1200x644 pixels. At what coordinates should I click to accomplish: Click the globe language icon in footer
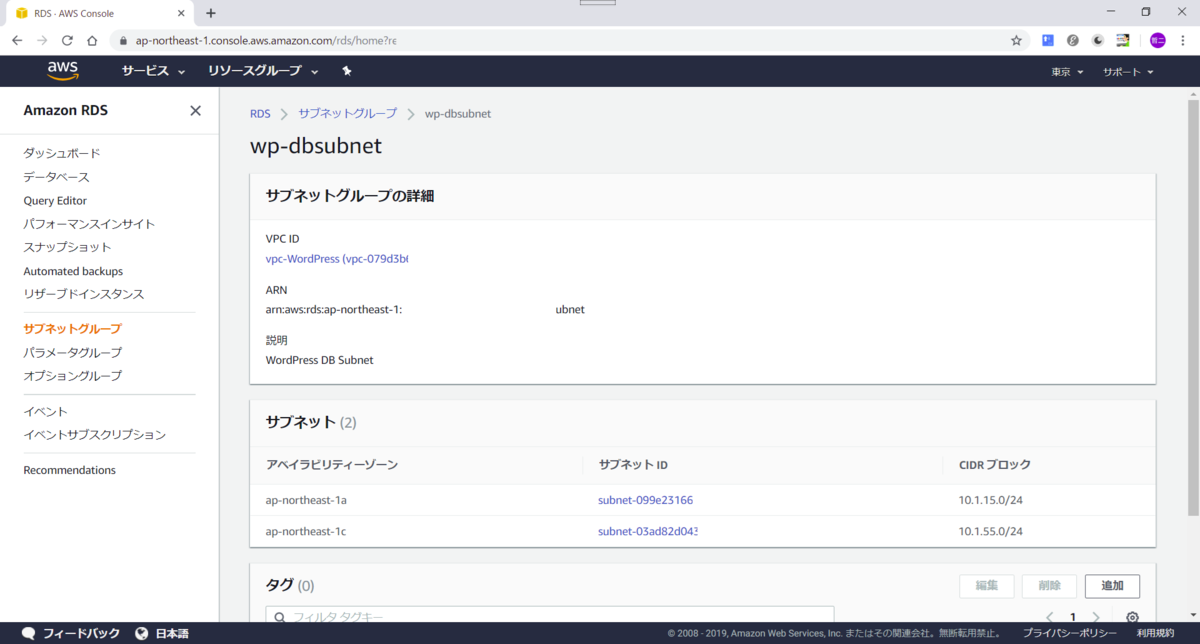[x=142, y=633]
